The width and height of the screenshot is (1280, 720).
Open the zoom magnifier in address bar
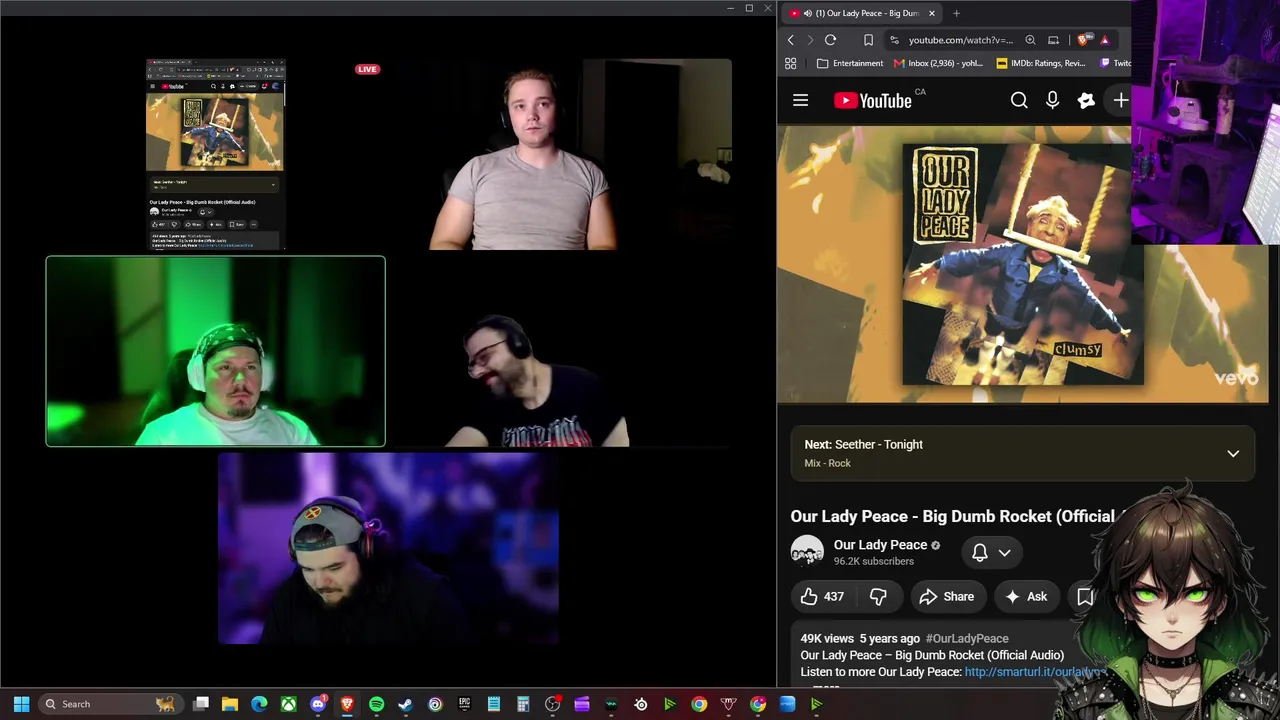click(x=1030, y=40)
